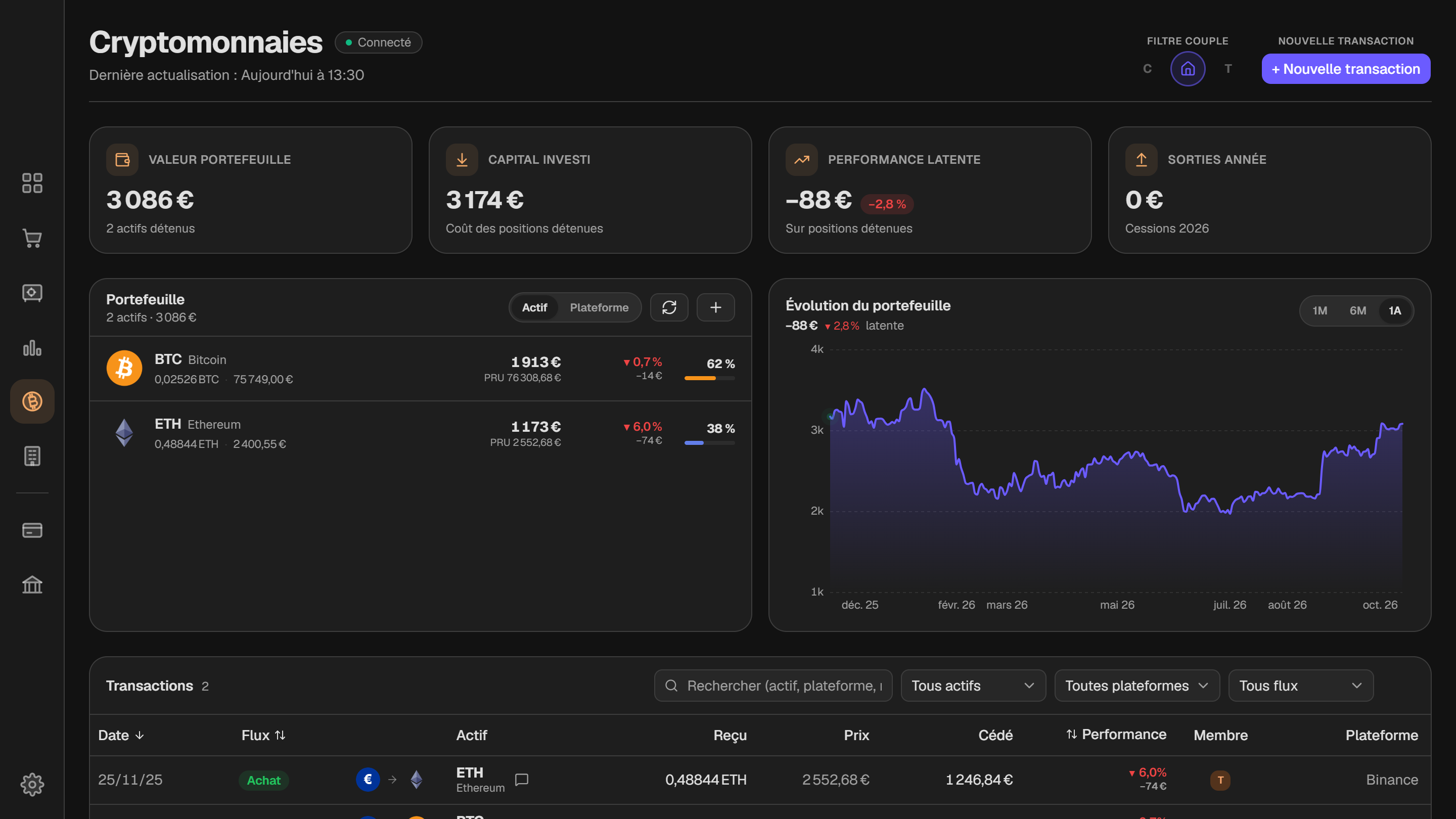
Task: Focus the Rechercher transactions search field
Action: point(773,686)
